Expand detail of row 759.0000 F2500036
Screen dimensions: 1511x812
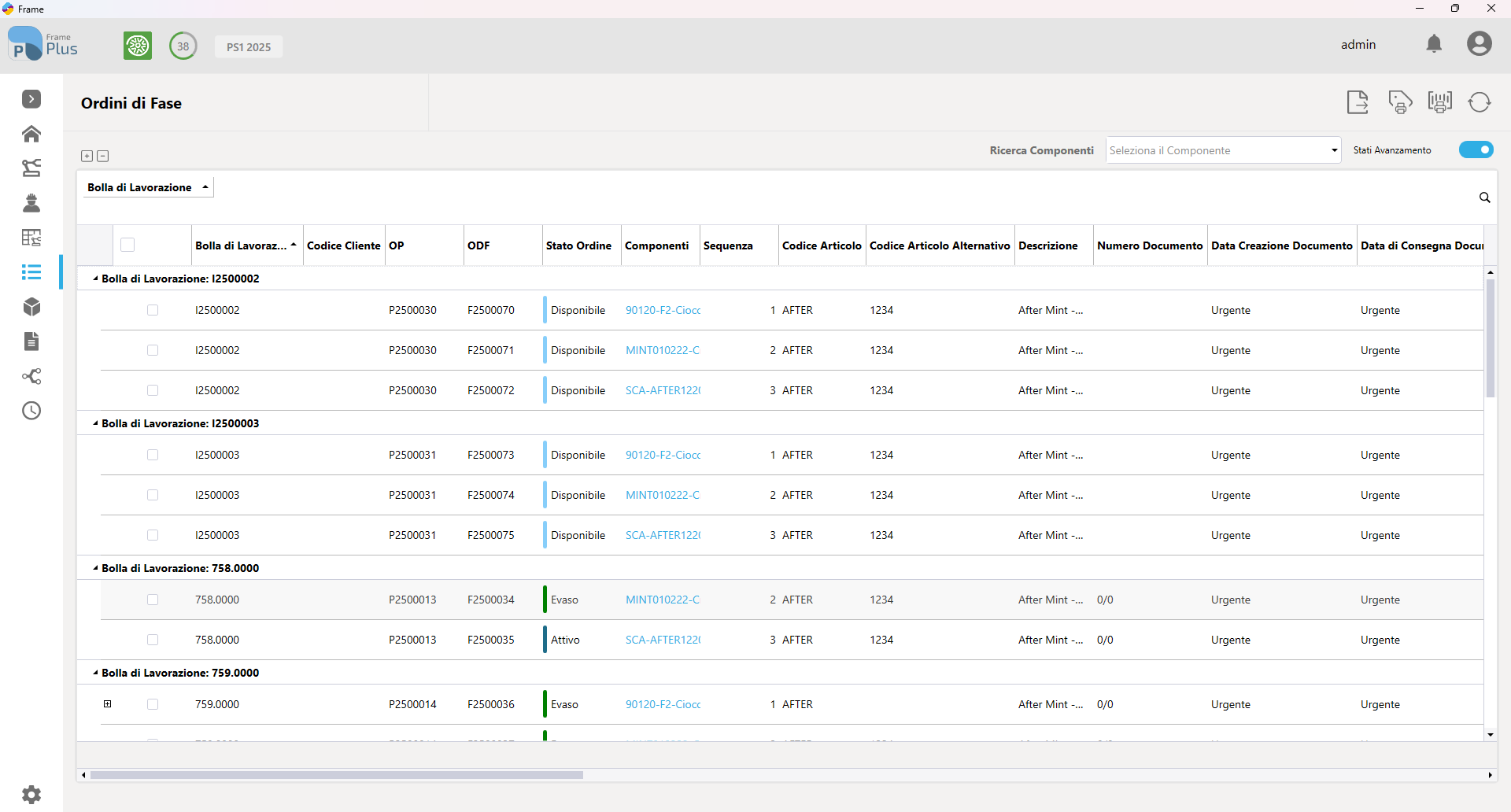108,704
